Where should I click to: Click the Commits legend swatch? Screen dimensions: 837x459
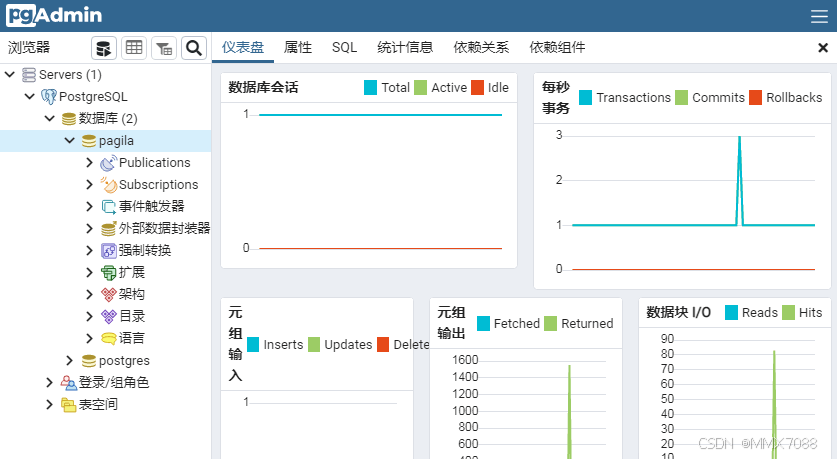point(682,98)
